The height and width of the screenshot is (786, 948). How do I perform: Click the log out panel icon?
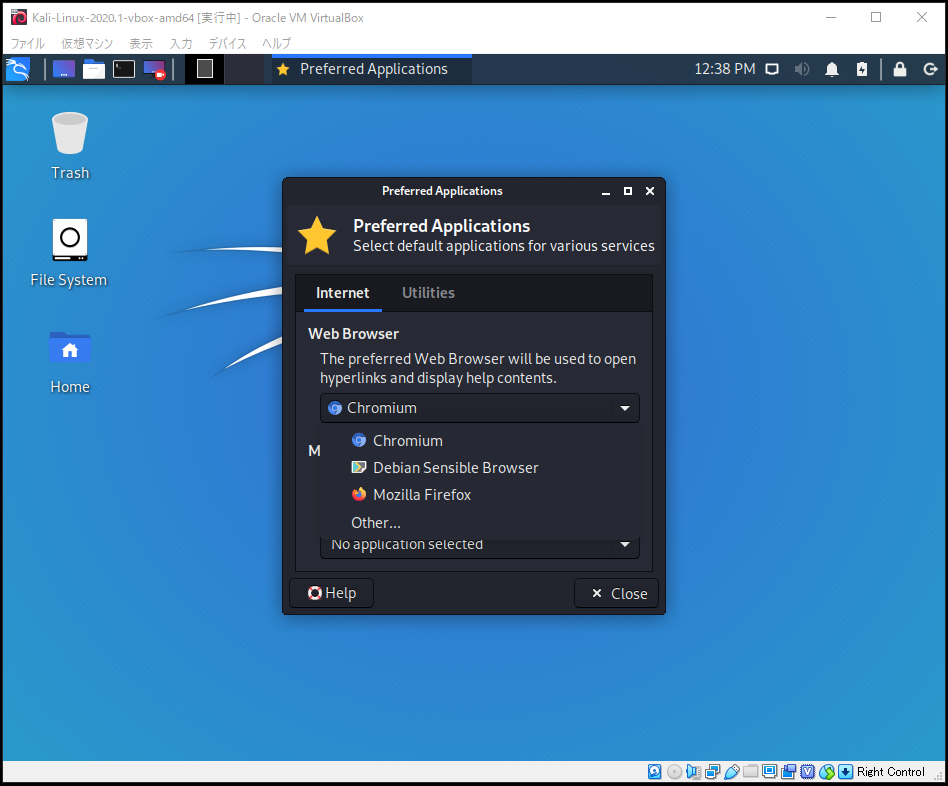pyautogui.click(x=930, y=69)
